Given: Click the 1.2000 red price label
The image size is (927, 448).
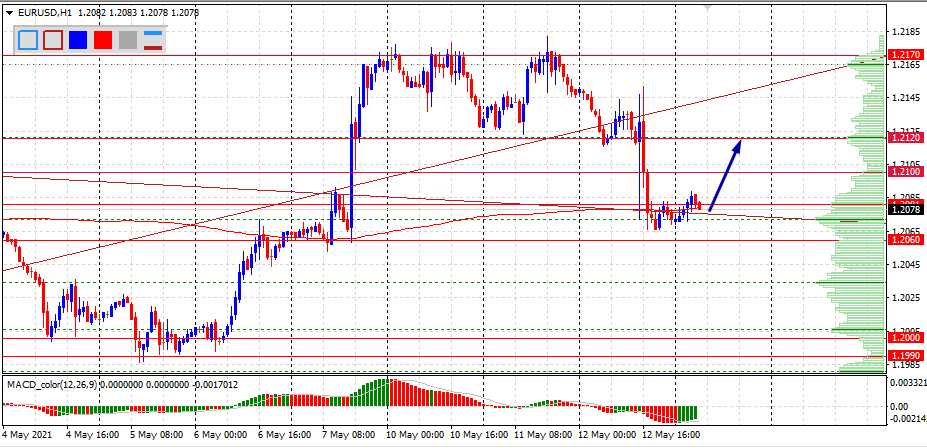Looking at the screenshot, I should click(904, 338).
